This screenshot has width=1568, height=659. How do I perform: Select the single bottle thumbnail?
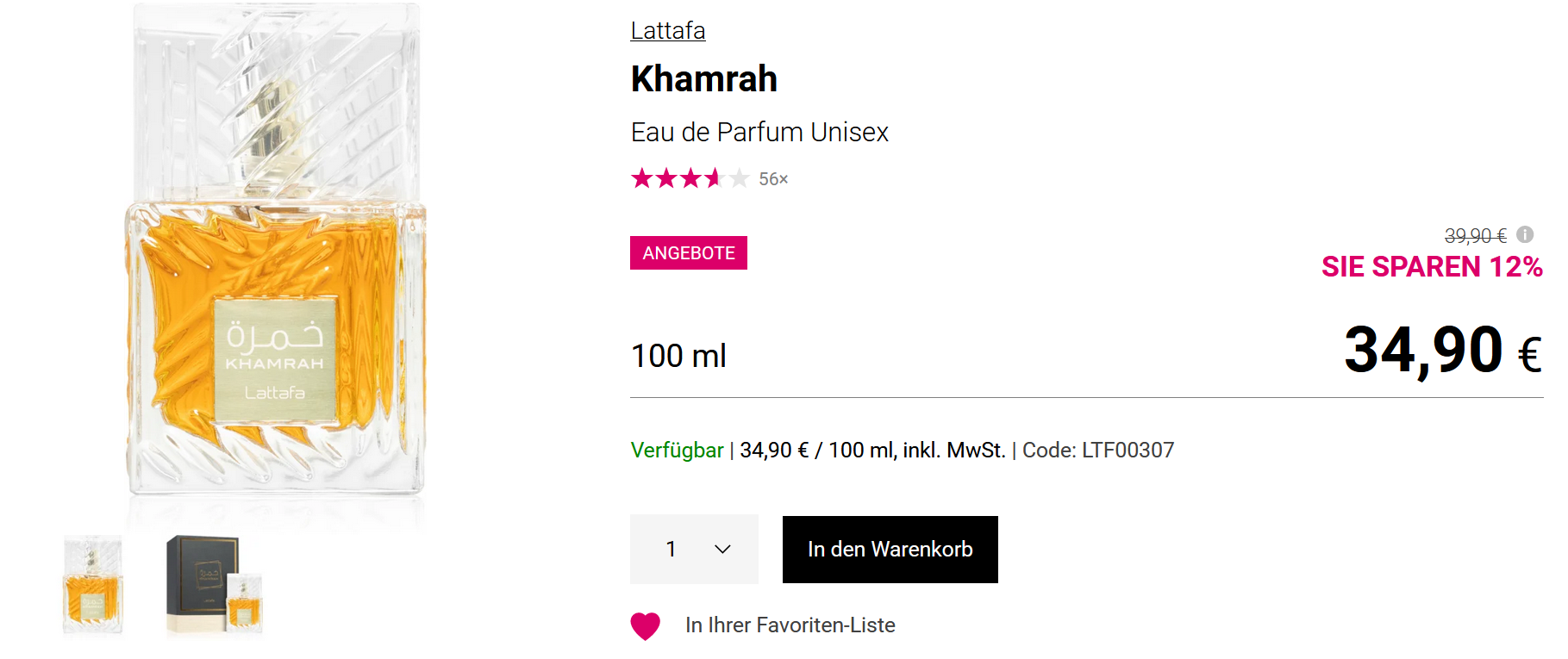93,585
